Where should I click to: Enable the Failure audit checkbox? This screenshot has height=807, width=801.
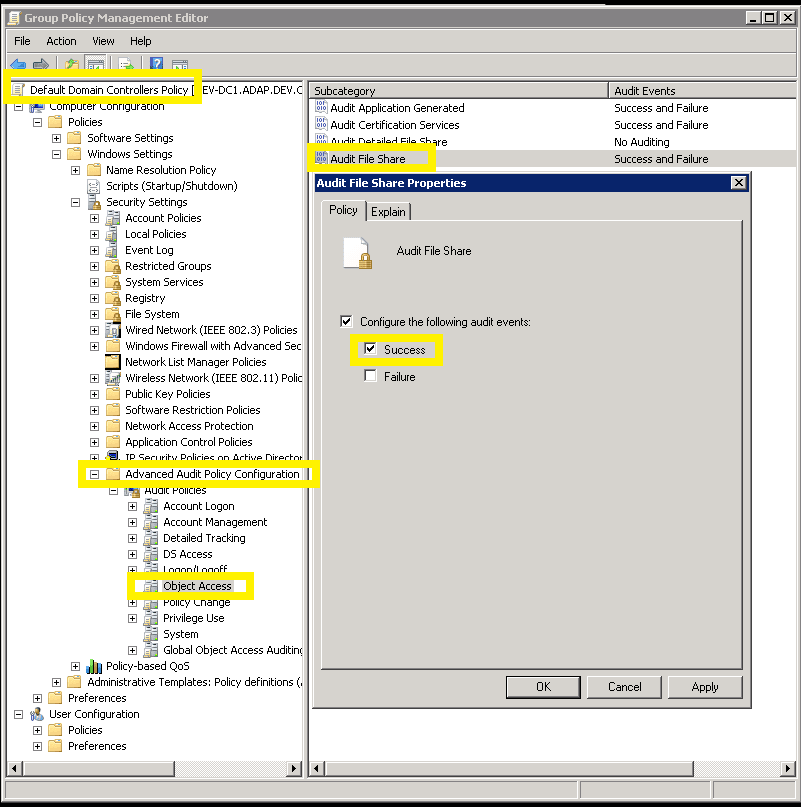point(371,377)
